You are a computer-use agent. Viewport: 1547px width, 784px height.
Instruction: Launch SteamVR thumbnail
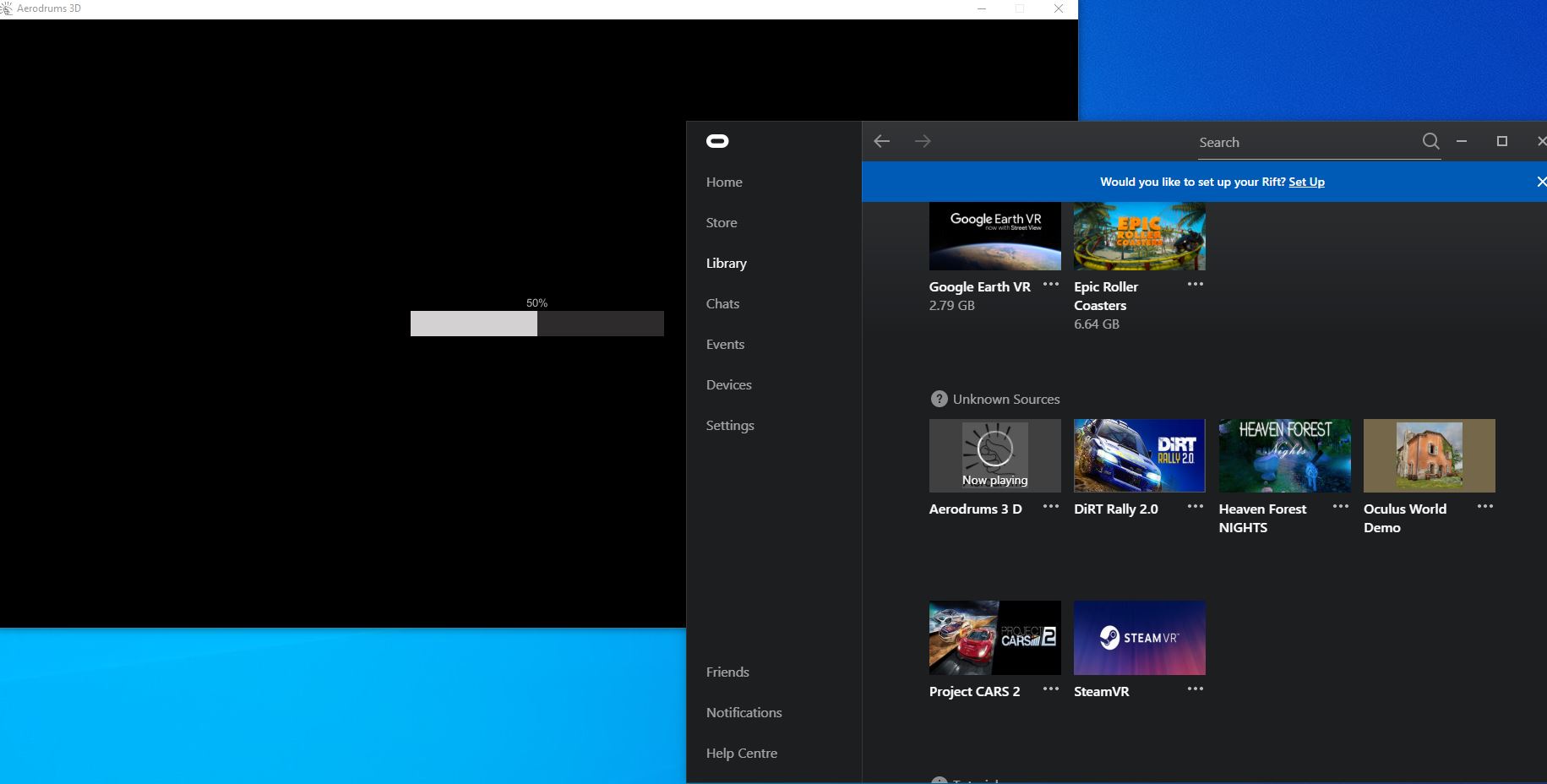coord(1140,638)
